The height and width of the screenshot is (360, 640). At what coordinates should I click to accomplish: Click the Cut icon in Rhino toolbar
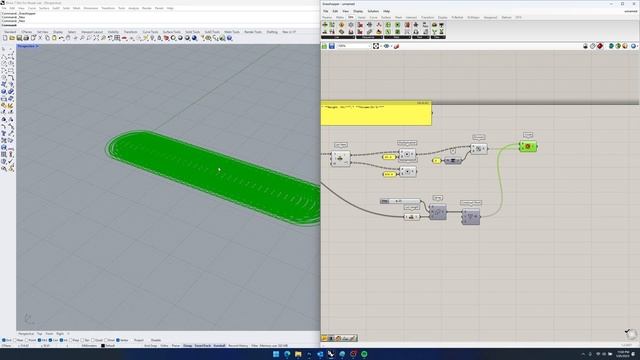click(x=40, y=38)
